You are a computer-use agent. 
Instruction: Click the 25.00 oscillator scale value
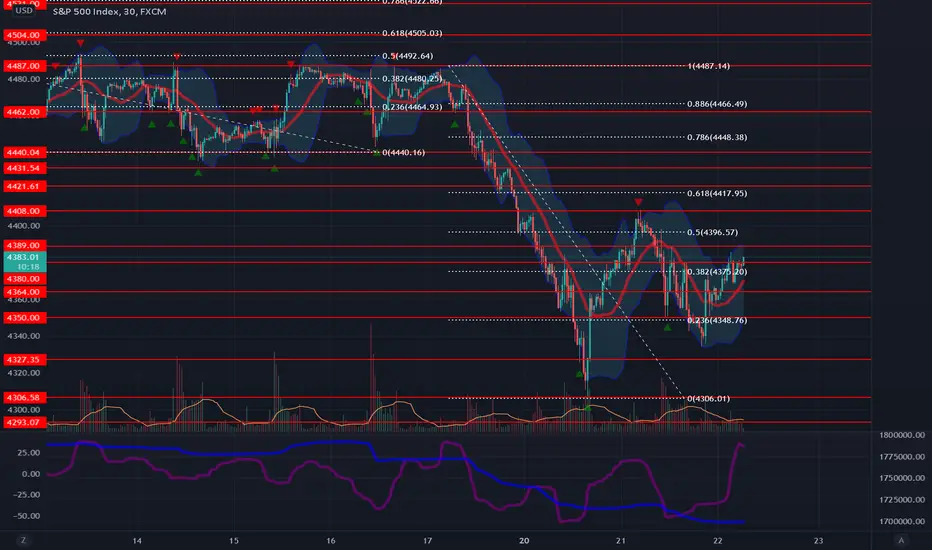tap(29, 452)
